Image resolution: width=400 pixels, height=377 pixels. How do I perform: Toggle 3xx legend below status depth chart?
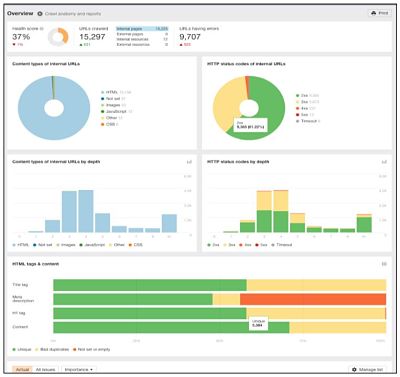[x=229, y=245]
